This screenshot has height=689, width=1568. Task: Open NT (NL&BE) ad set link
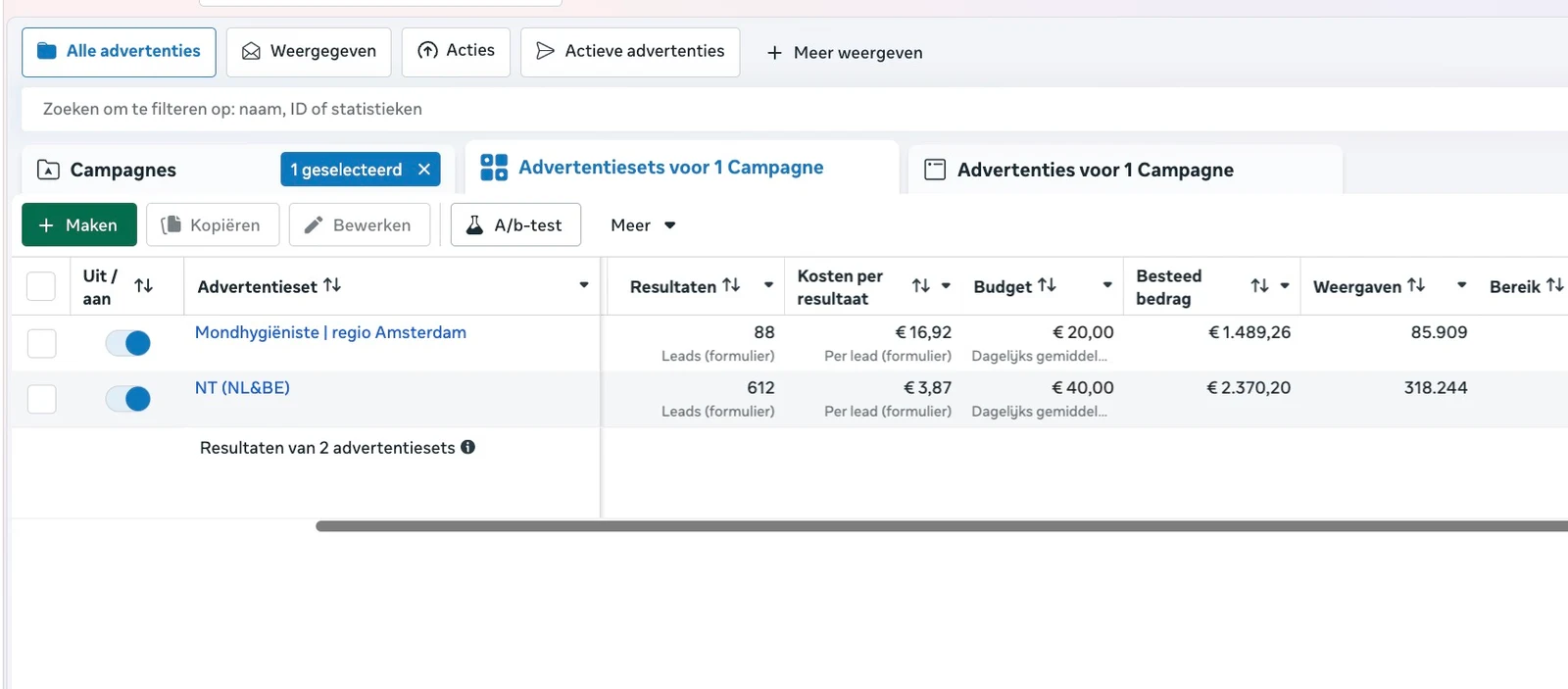pyautogui.click(x=242, y=388)
